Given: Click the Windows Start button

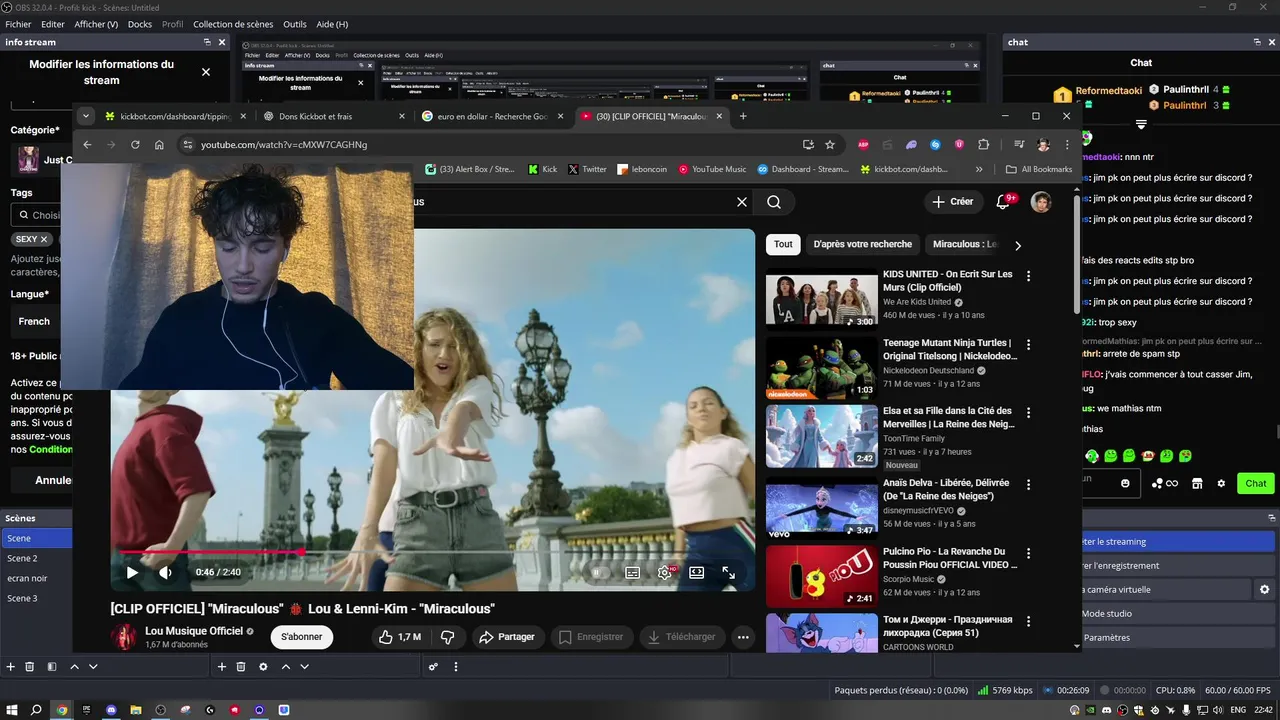Looking at the screenshot, I should (x=11, y=710).
